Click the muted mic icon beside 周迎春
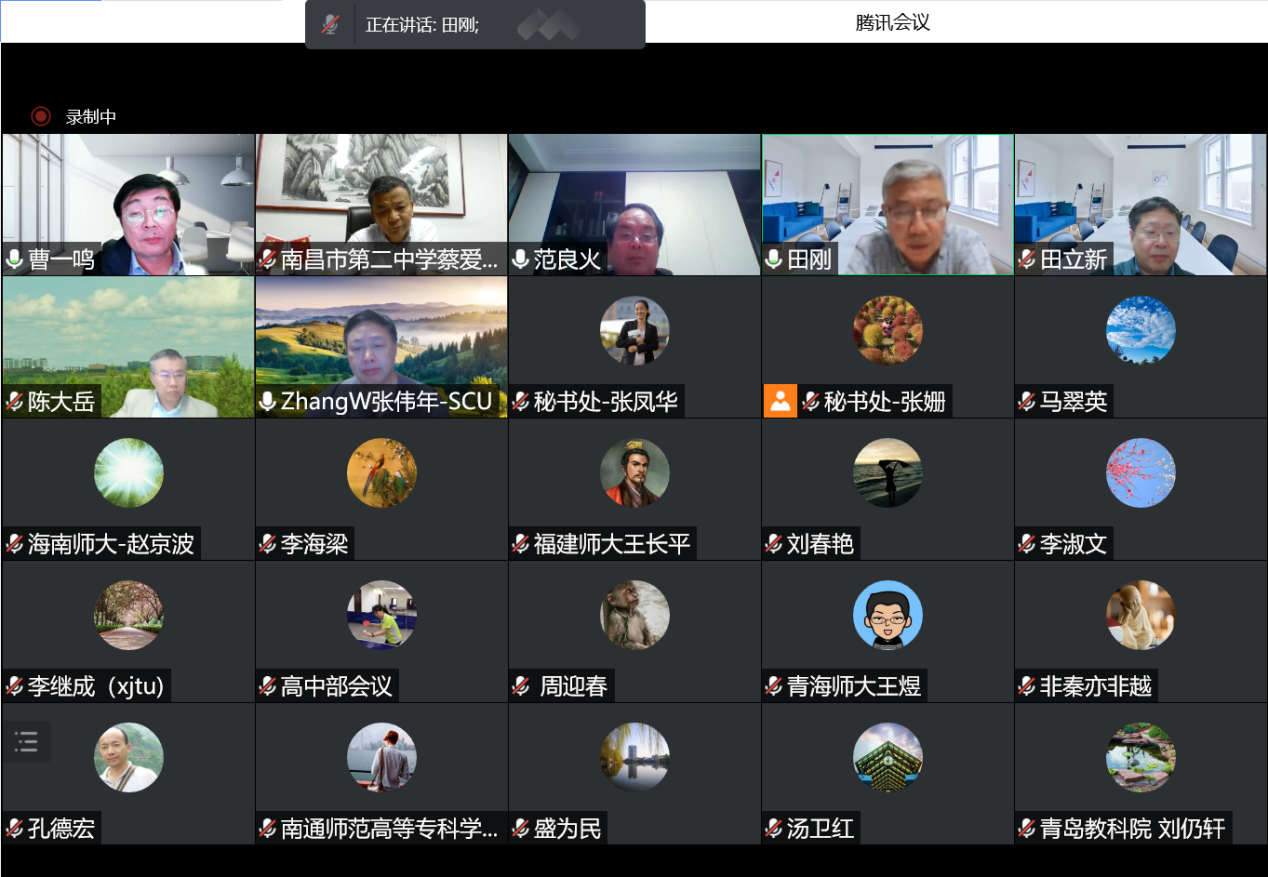The image size is (1268, 877). [x=520, y=686]
